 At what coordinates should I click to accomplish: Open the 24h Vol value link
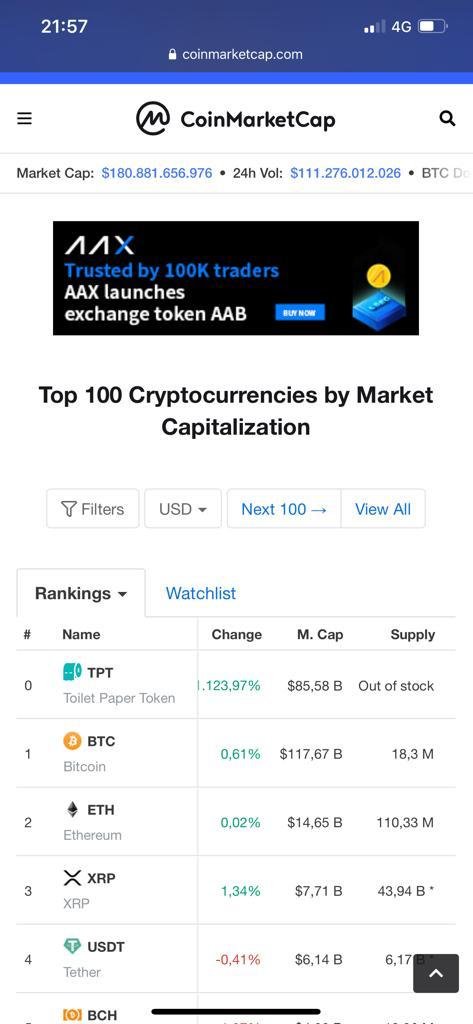point(346,173)
